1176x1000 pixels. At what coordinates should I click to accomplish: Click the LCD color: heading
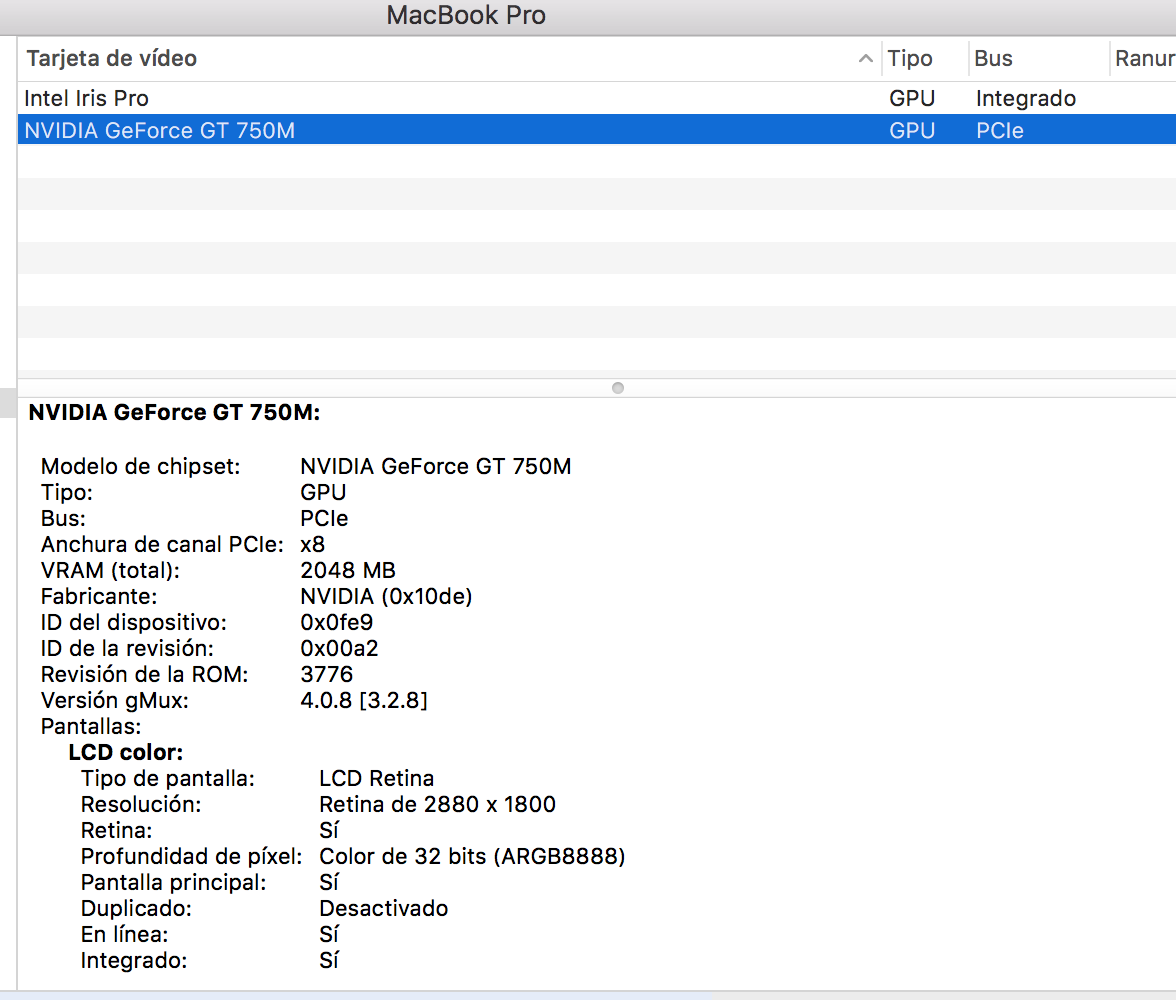[x=126, y=752]
